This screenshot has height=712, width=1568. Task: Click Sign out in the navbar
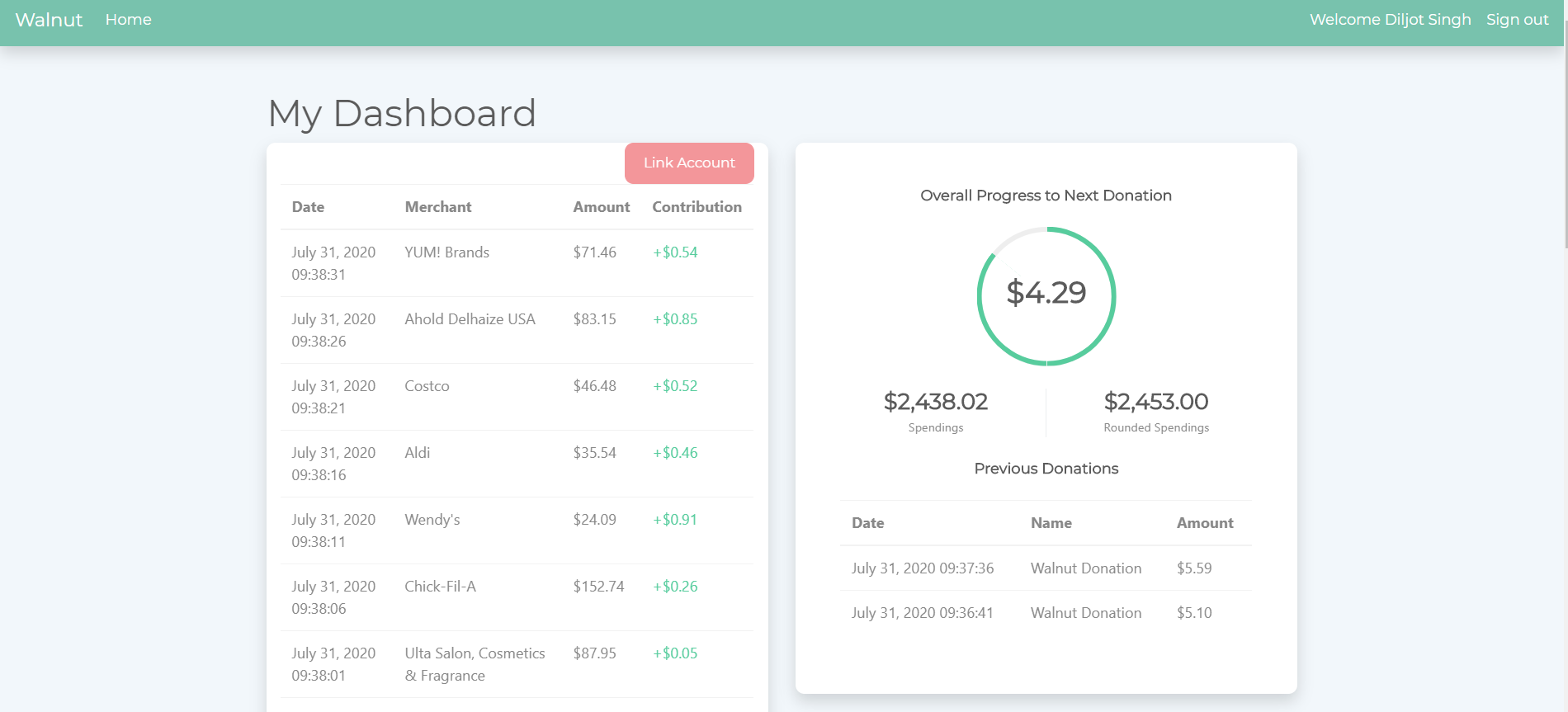[x=1517, y=20]
